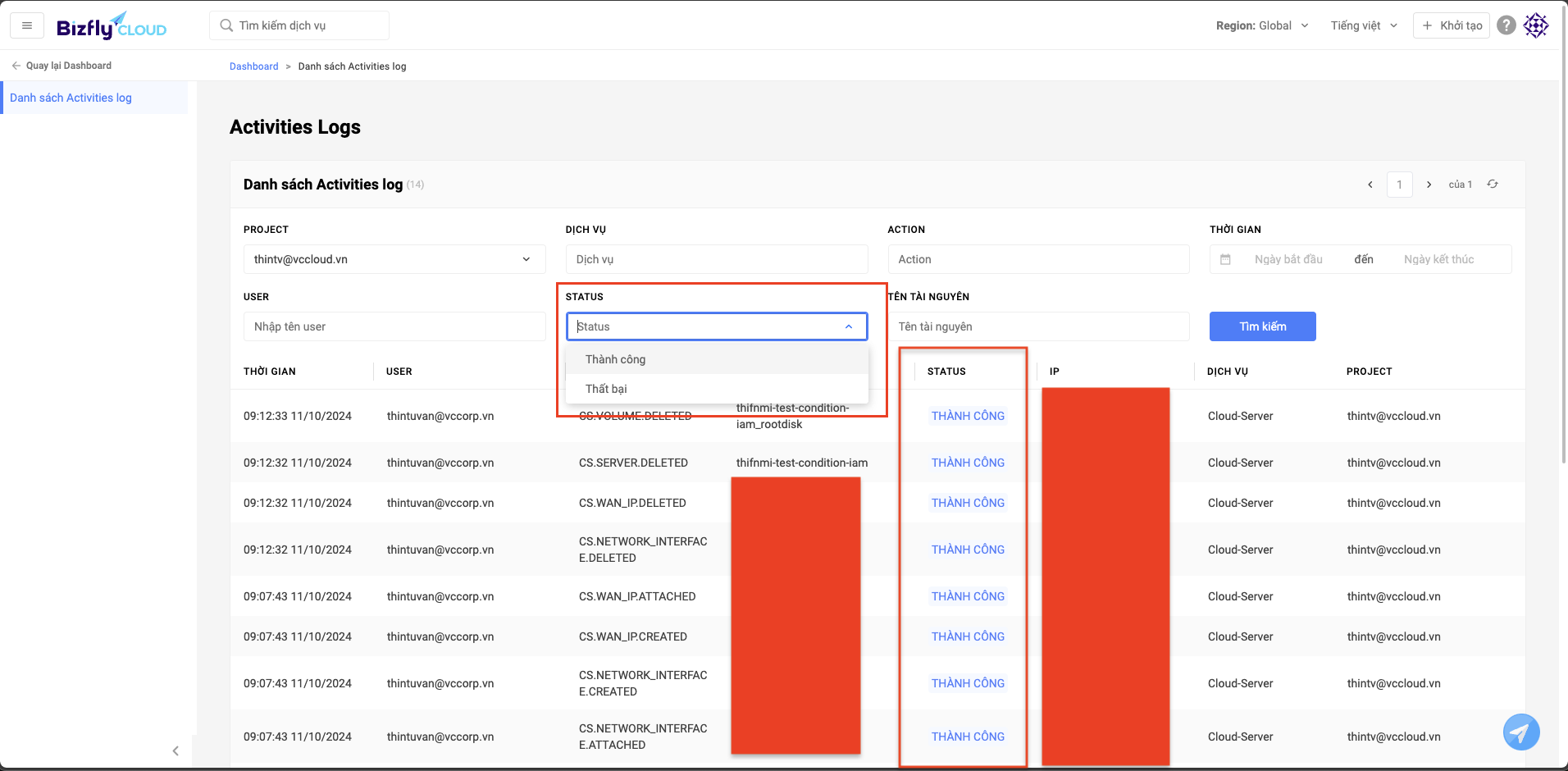The height and width of the screenshot is (771, 1568).
Task: Open the Tiếng việt language dropdown
Action: coord(1363,25)
